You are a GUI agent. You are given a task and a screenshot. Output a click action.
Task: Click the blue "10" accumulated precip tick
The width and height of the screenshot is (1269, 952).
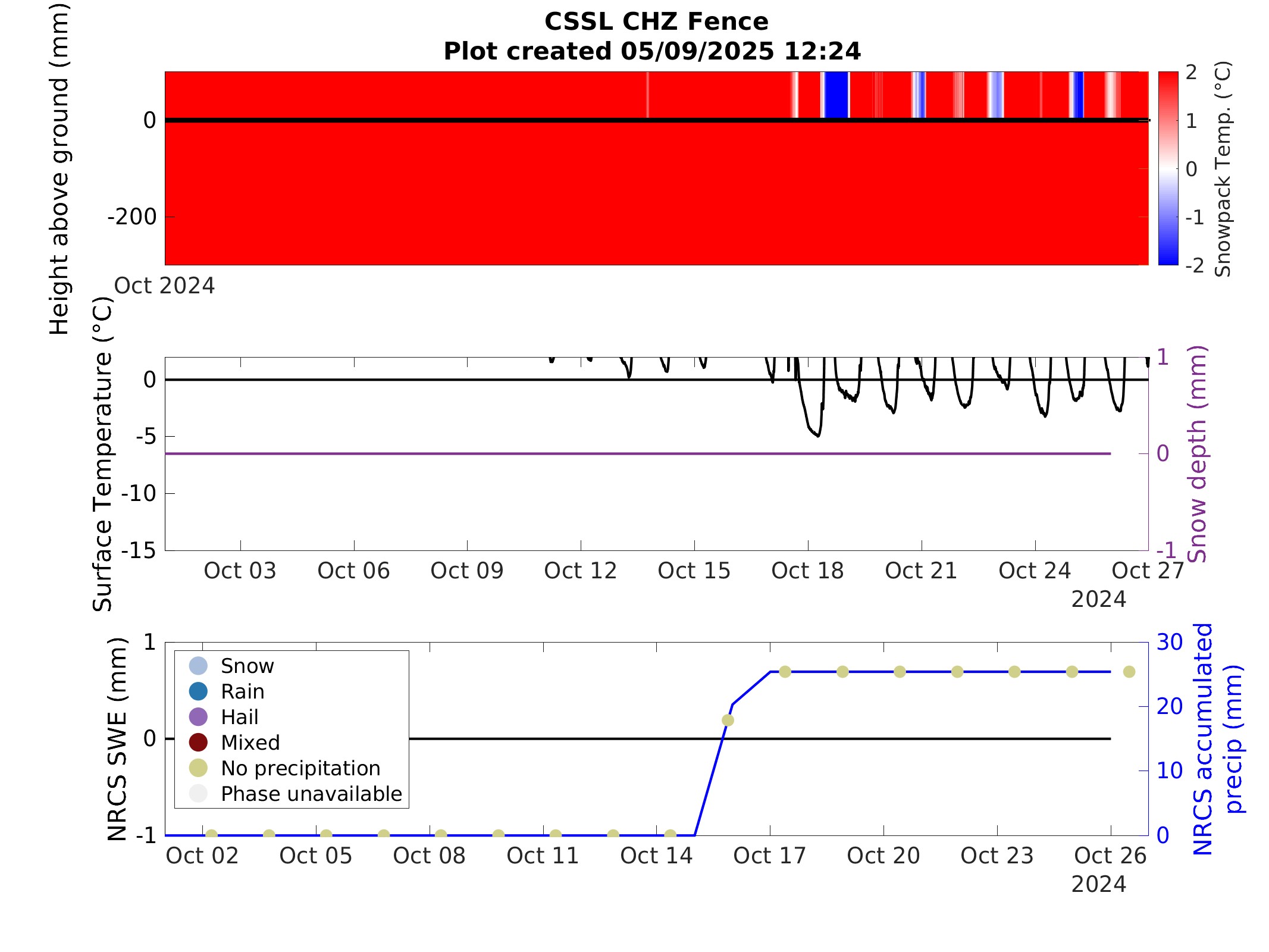tap(1170, 771)
